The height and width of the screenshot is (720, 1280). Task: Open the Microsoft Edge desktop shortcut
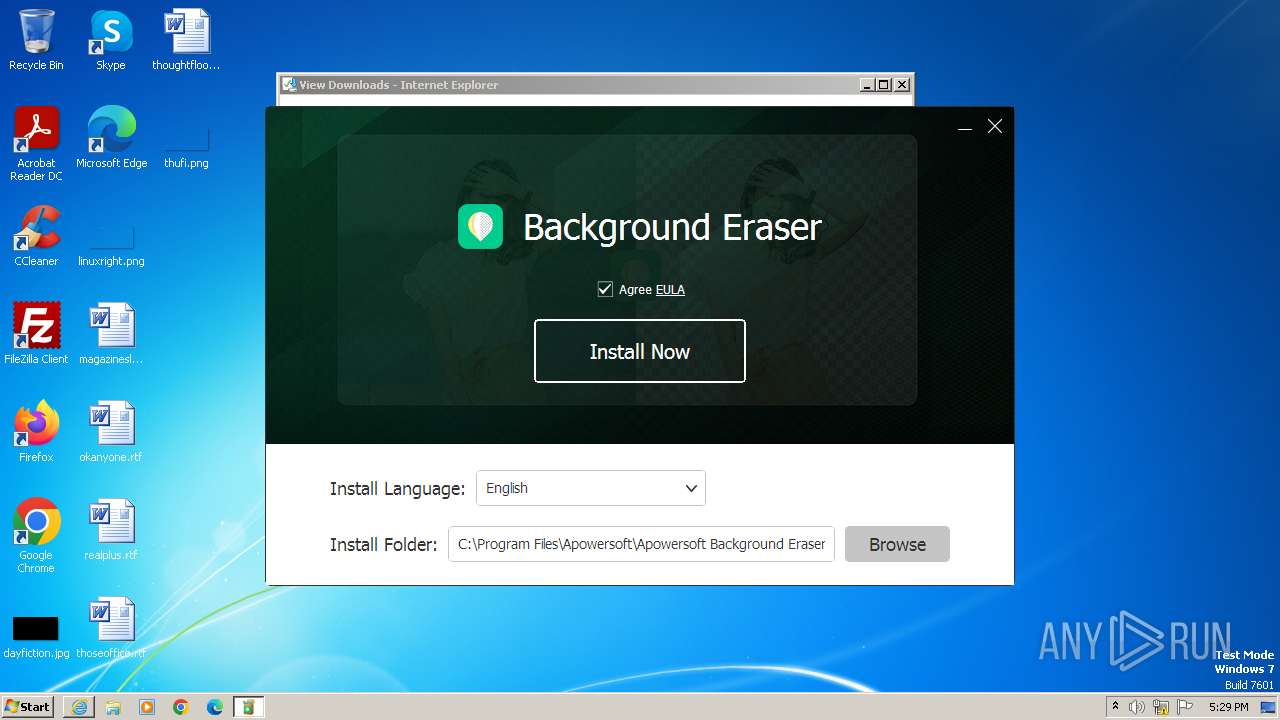point(111,138)
